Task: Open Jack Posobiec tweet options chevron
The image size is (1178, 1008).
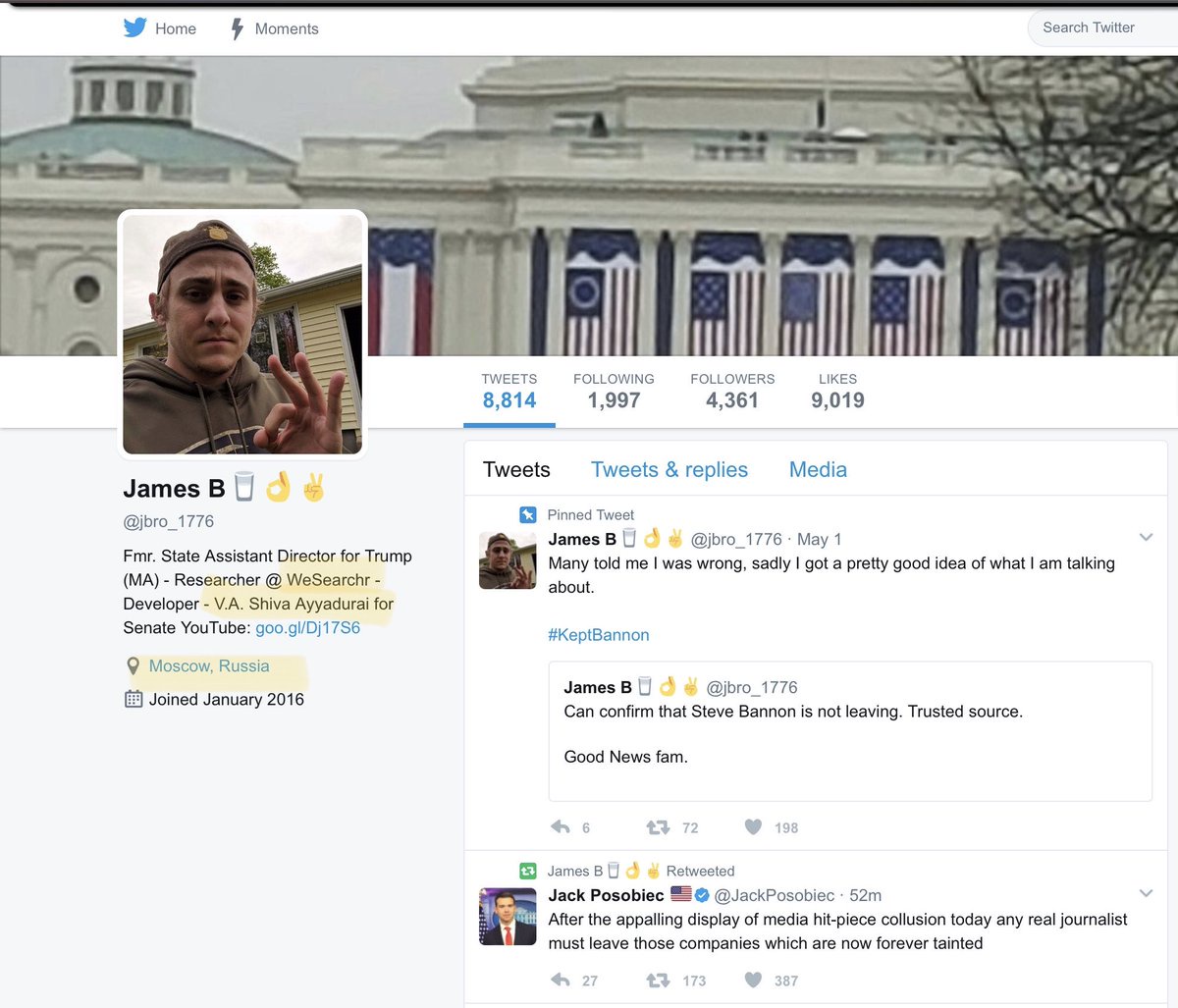Action: (x=1146, y=893)
